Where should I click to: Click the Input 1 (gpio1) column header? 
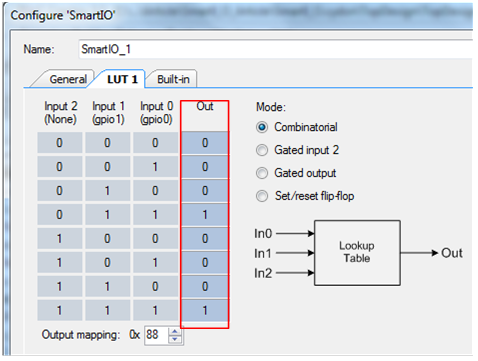pos(108,113)
